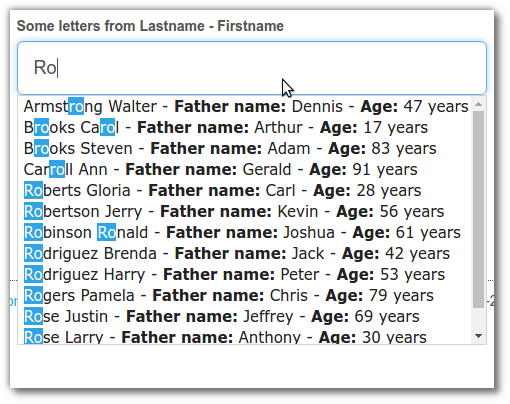Click the scrollbar up arrow
510x404 pixels.
[479, 104]
